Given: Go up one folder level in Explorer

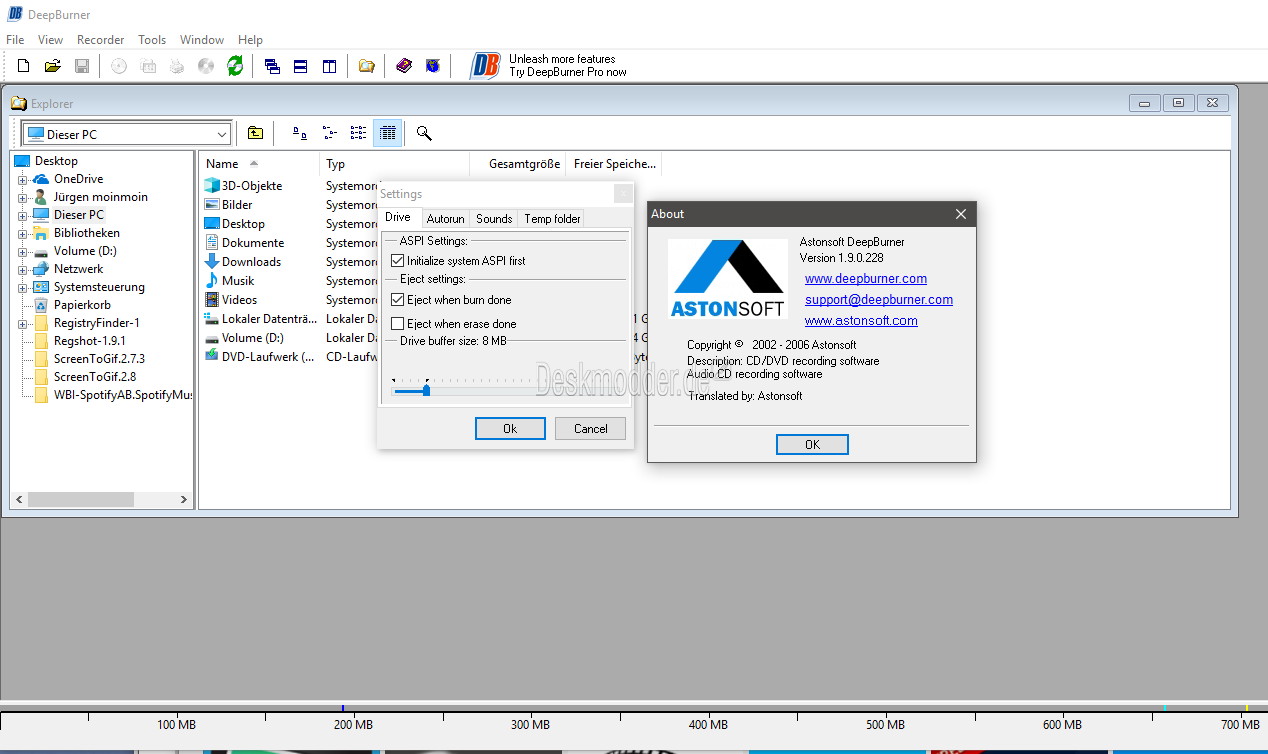Looking at the screenshot, I should pyautogui.click(x=256, y=133).
